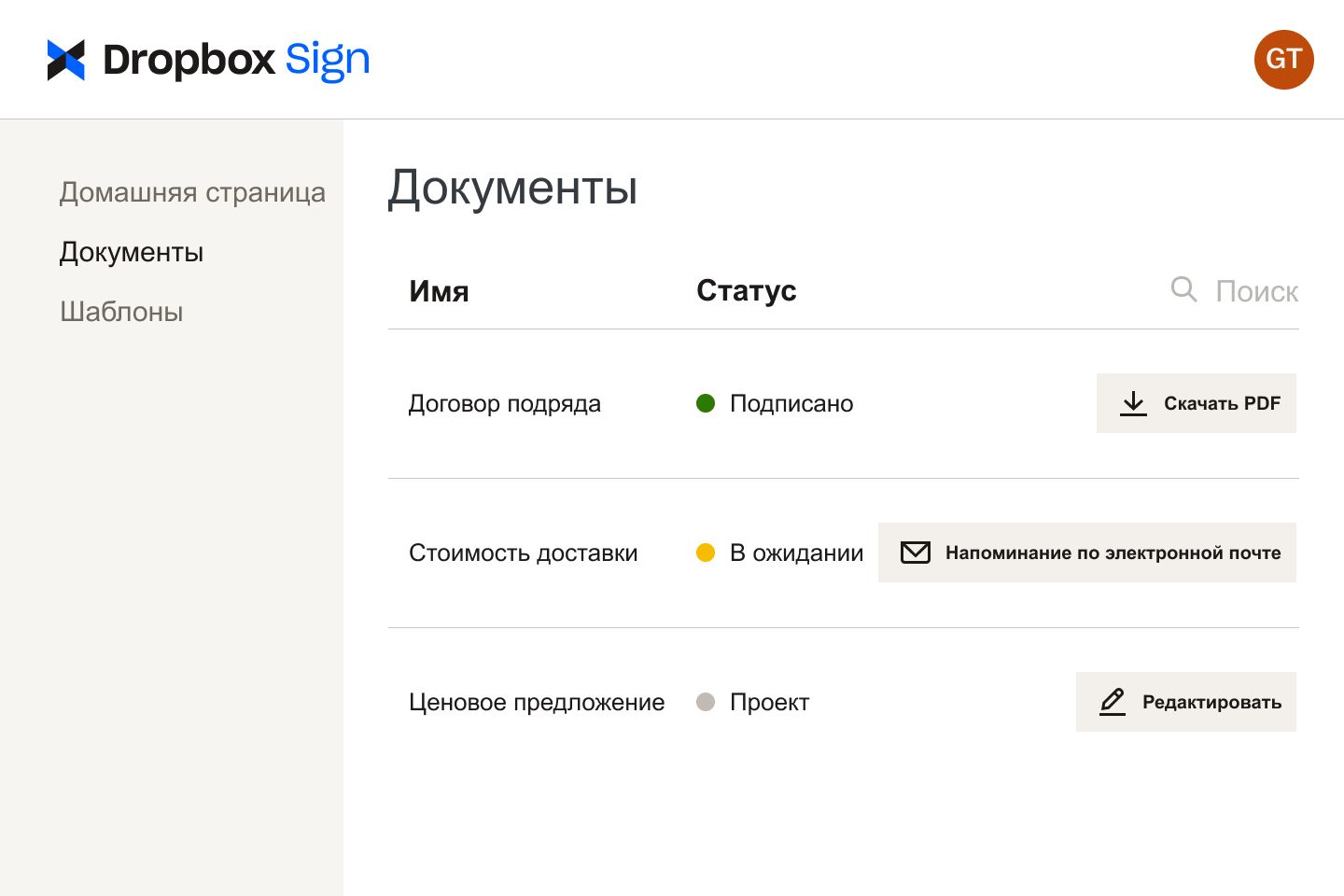Select the Договор подряда document name

505,403
